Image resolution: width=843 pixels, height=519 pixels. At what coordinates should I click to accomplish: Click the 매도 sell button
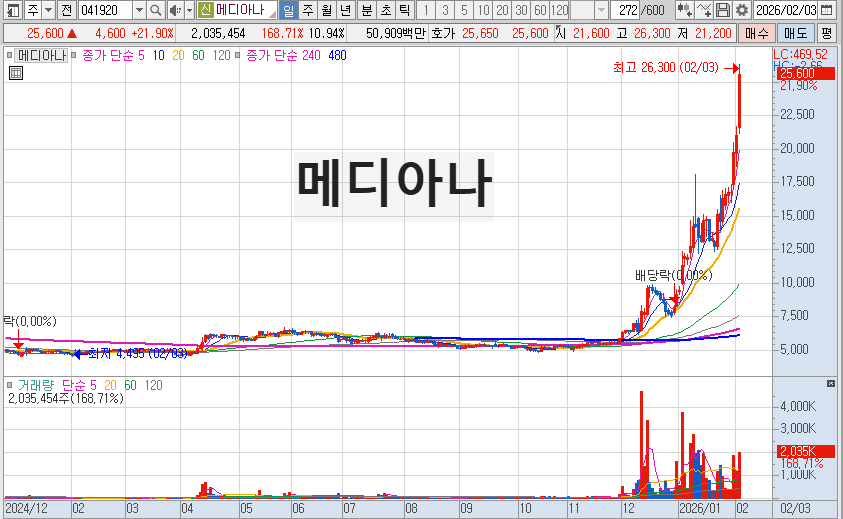[795, 33]
